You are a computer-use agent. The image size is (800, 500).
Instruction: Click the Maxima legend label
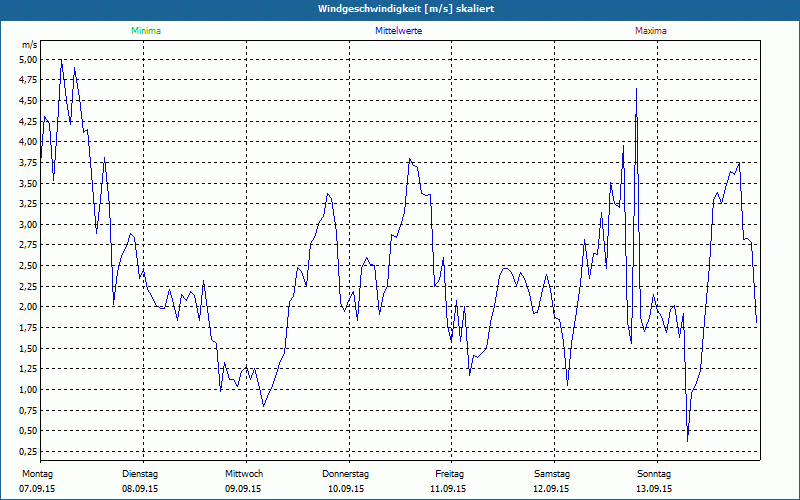click(x=651, y=31)
